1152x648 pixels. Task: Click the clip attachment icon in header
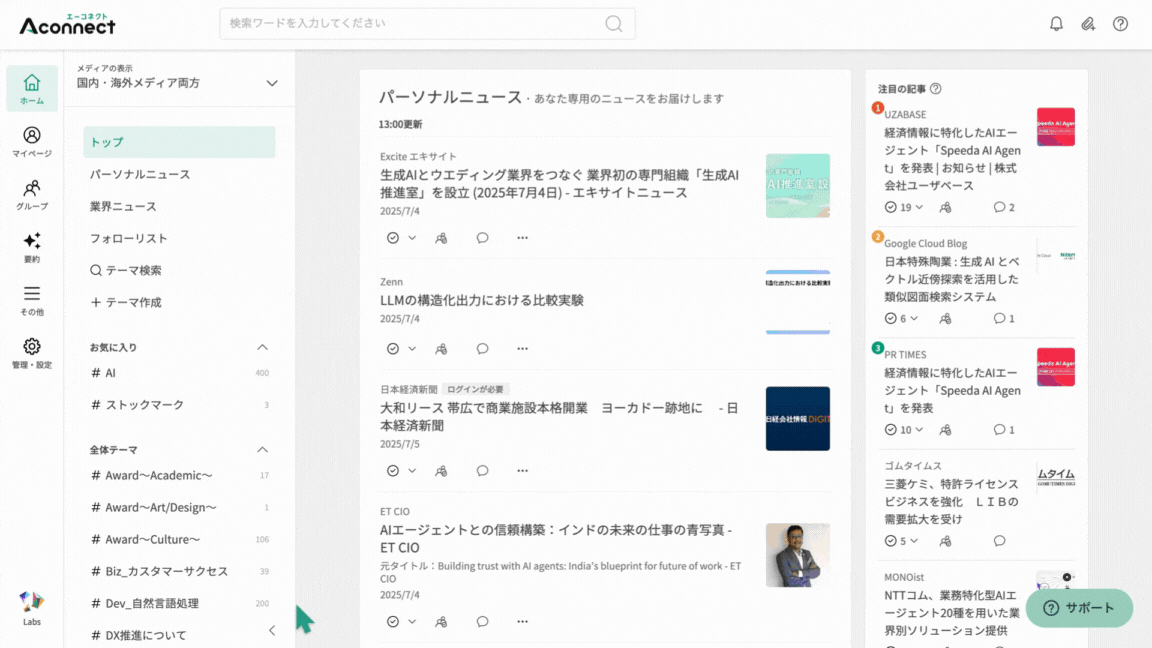[1088, 24]
